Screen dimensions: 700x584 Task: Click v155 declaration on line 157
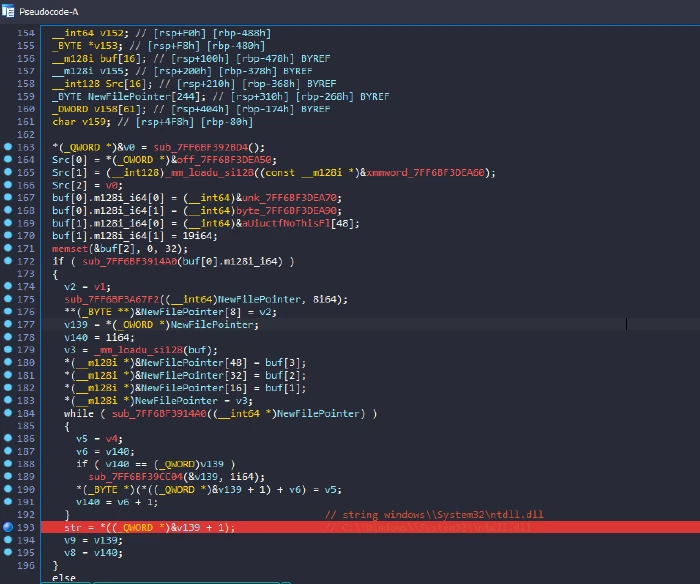point(111,71)
